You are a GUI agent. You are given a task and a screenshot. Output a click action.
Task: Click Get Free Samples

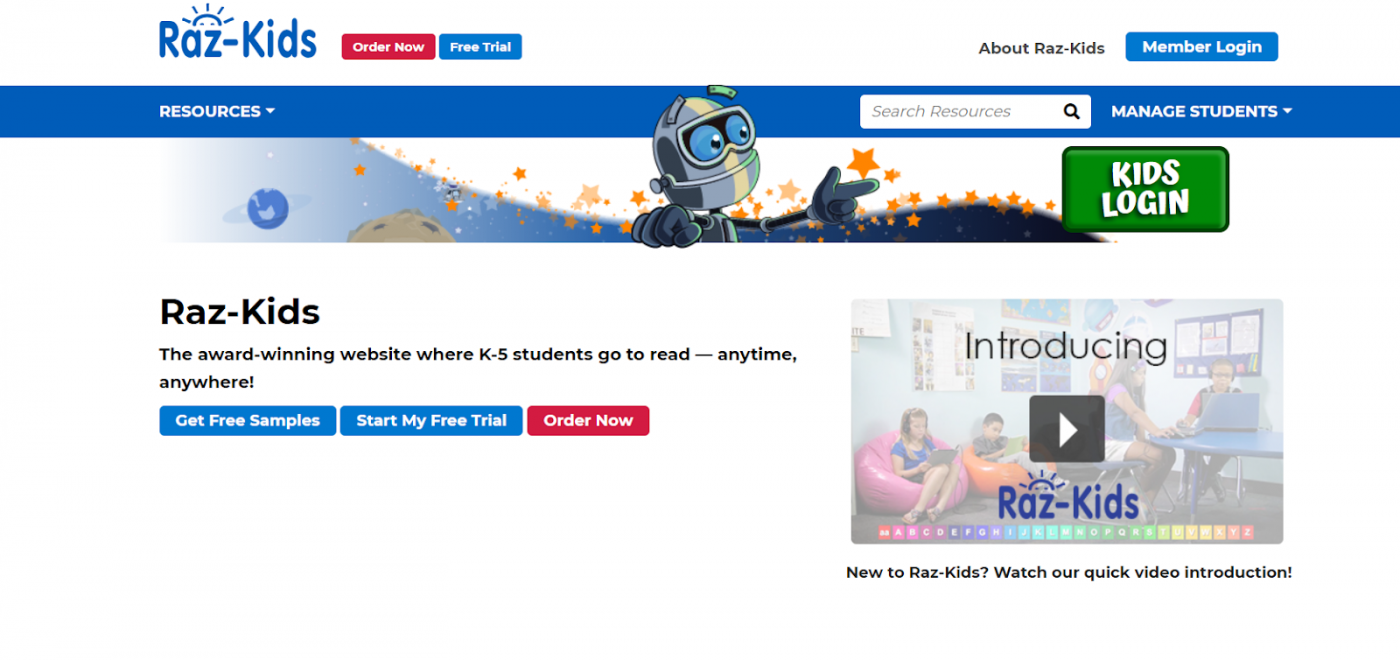pos(247,420)
